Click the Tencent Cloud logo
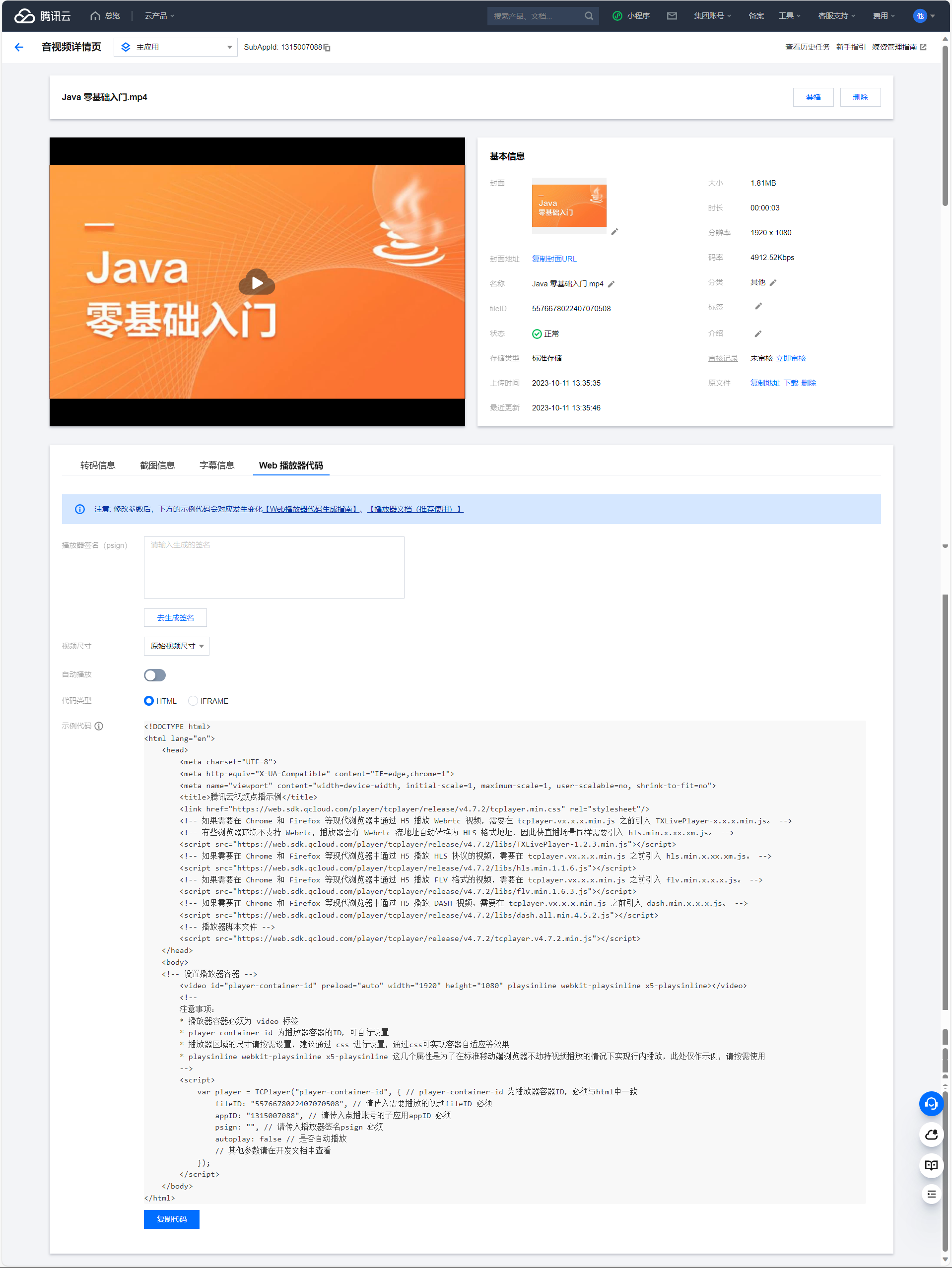The image size is (952, 1268). [42, 15]
